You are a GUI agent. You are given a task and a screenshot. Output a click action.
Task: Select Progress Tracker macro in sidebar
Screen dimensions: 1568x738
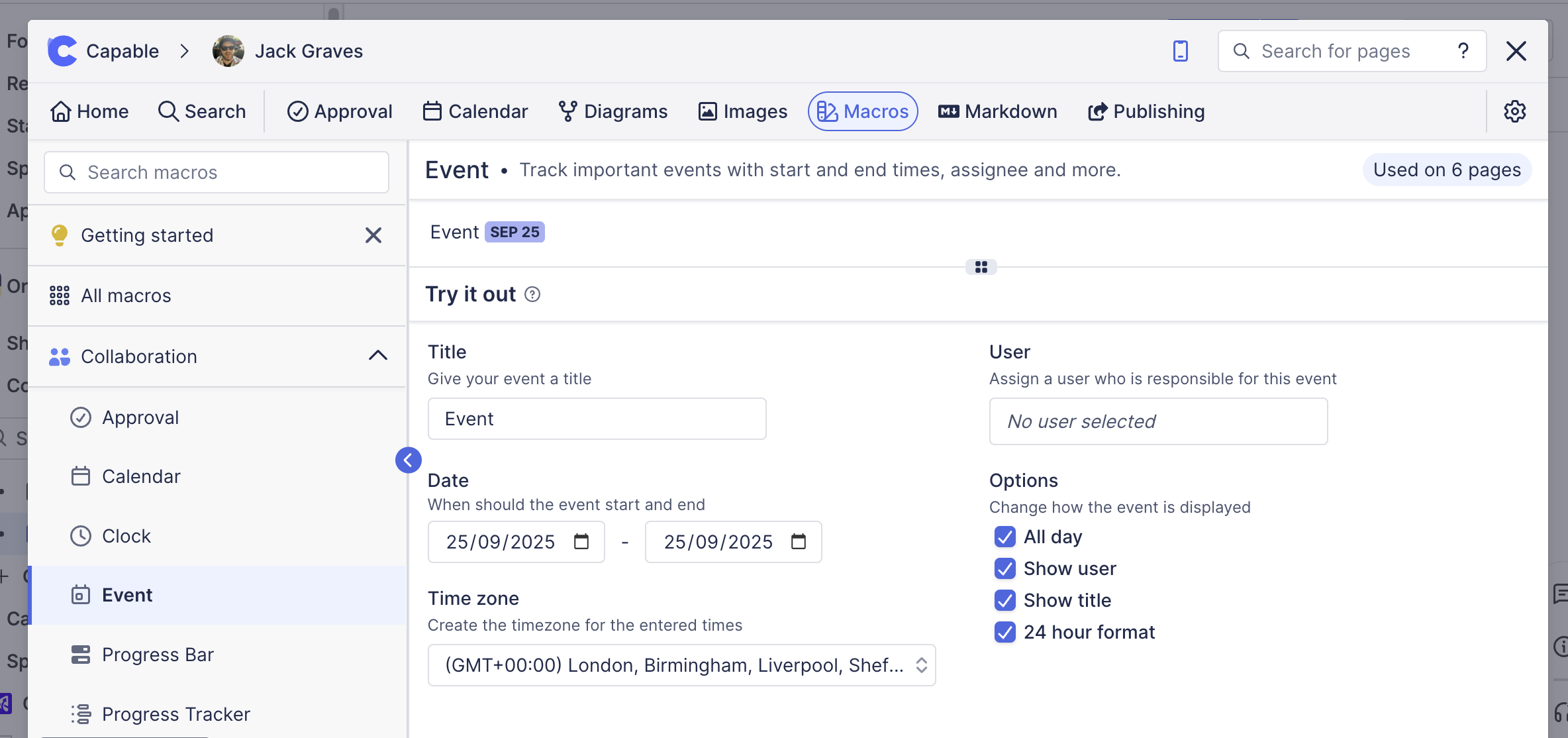[175, 714]
